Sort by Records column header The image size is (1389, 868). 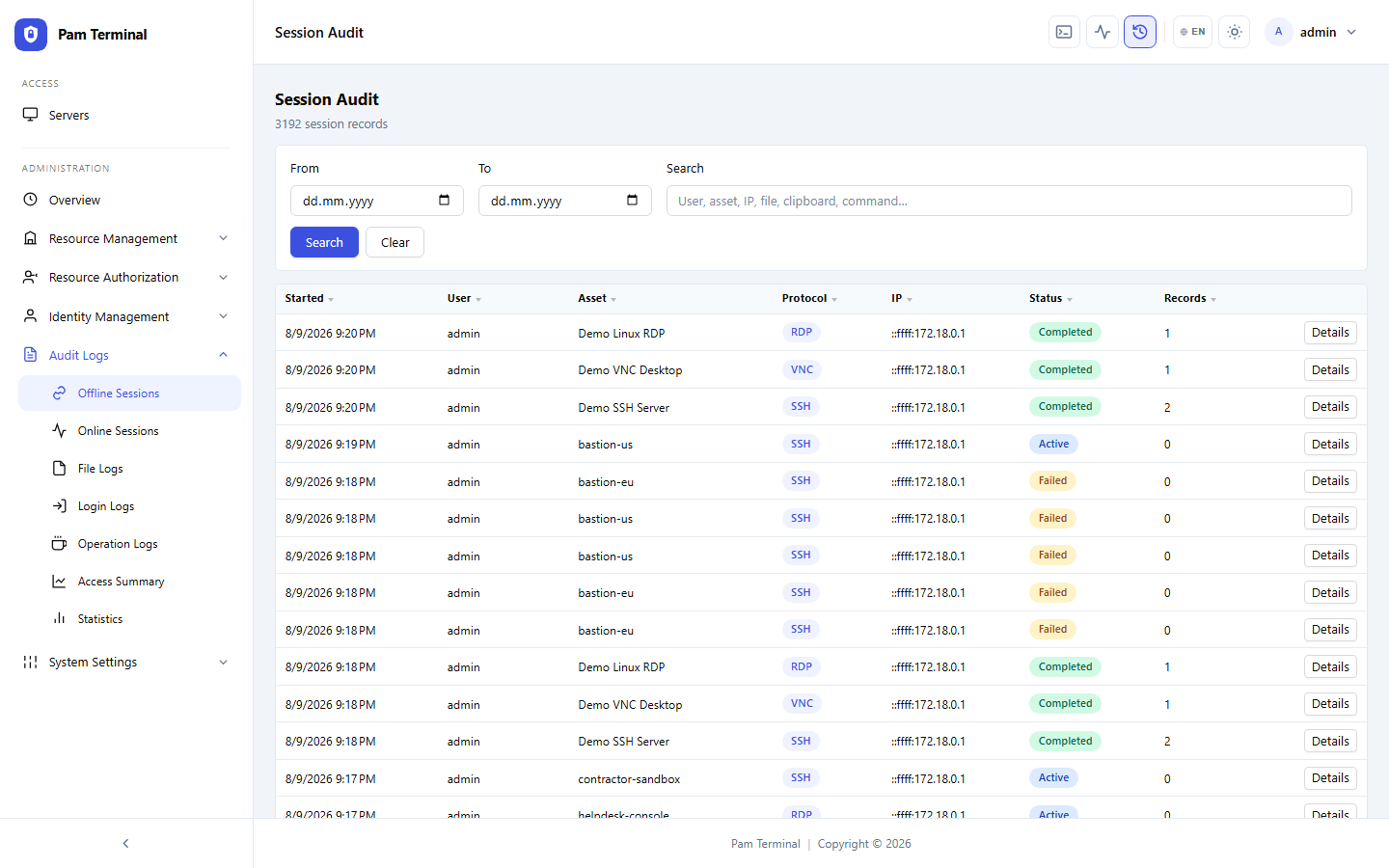pos(1190,299)
